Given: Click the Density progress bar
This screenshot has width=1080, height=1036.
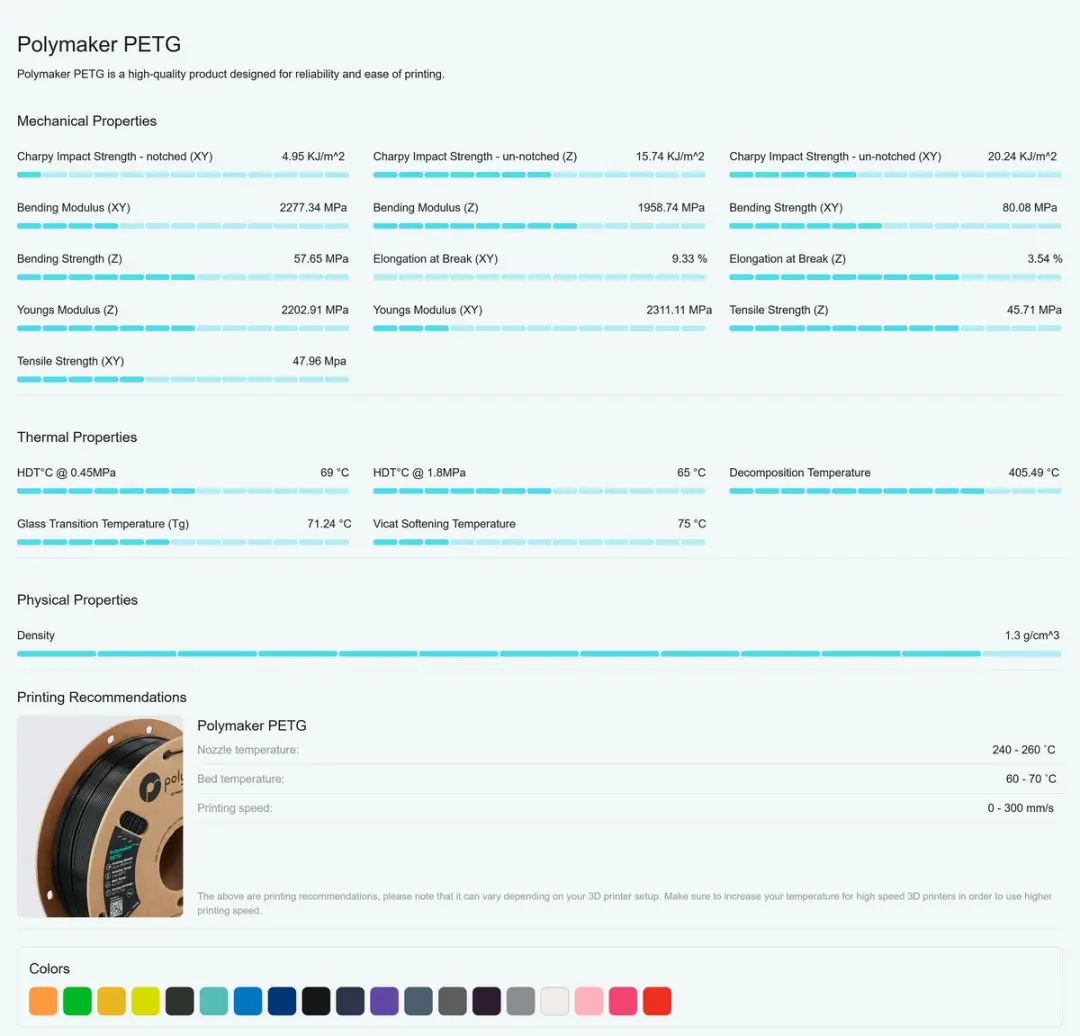Looking at the screenshot, I should [539, 653].
